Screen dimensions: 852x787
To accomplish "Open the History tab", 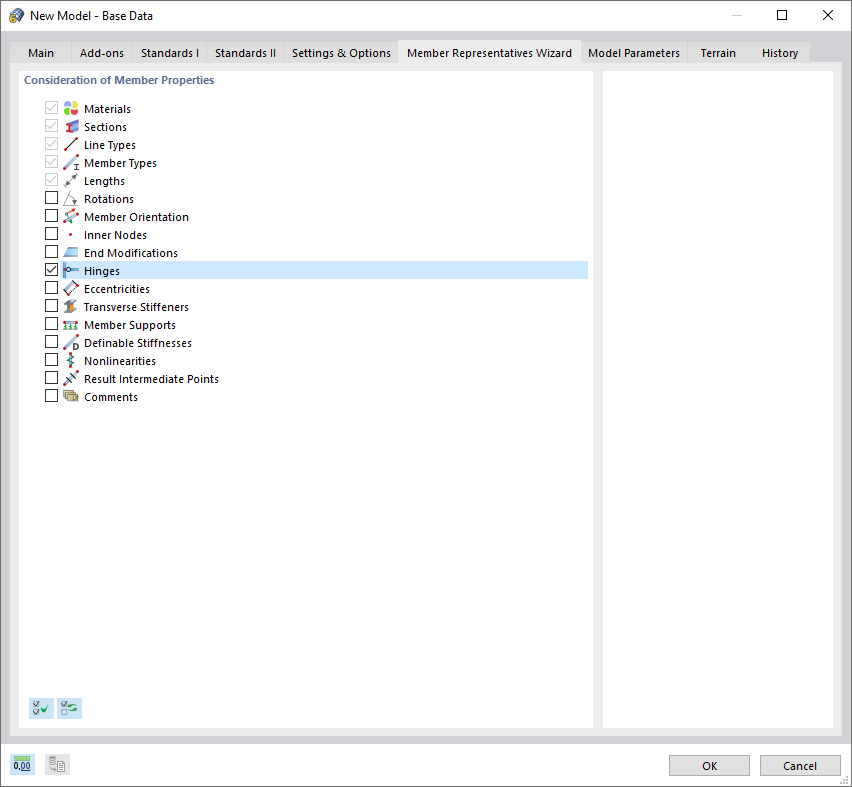I will [x=780, y=53].
